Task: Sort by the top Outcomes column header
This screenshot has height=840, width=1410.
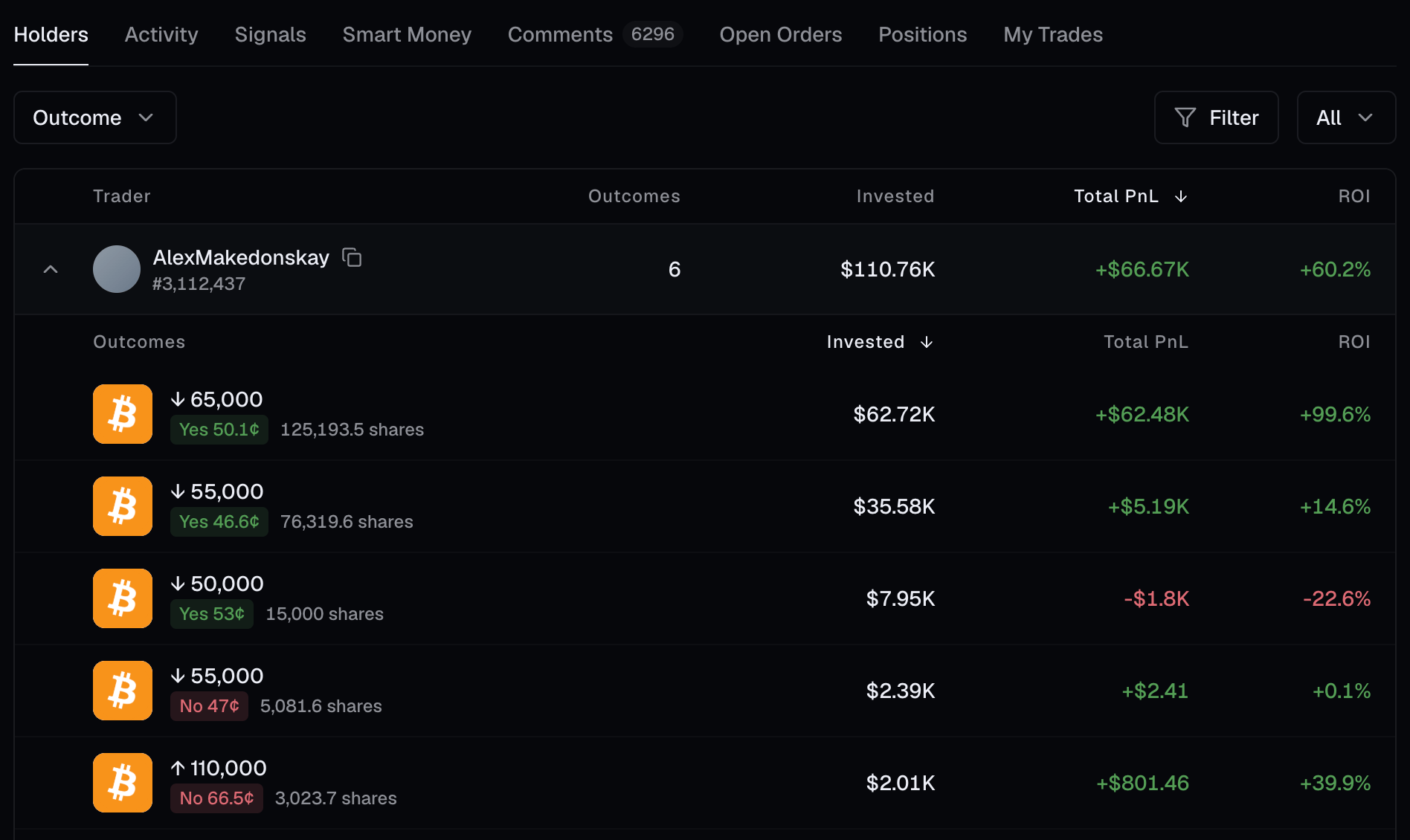Action: point(634,196)
